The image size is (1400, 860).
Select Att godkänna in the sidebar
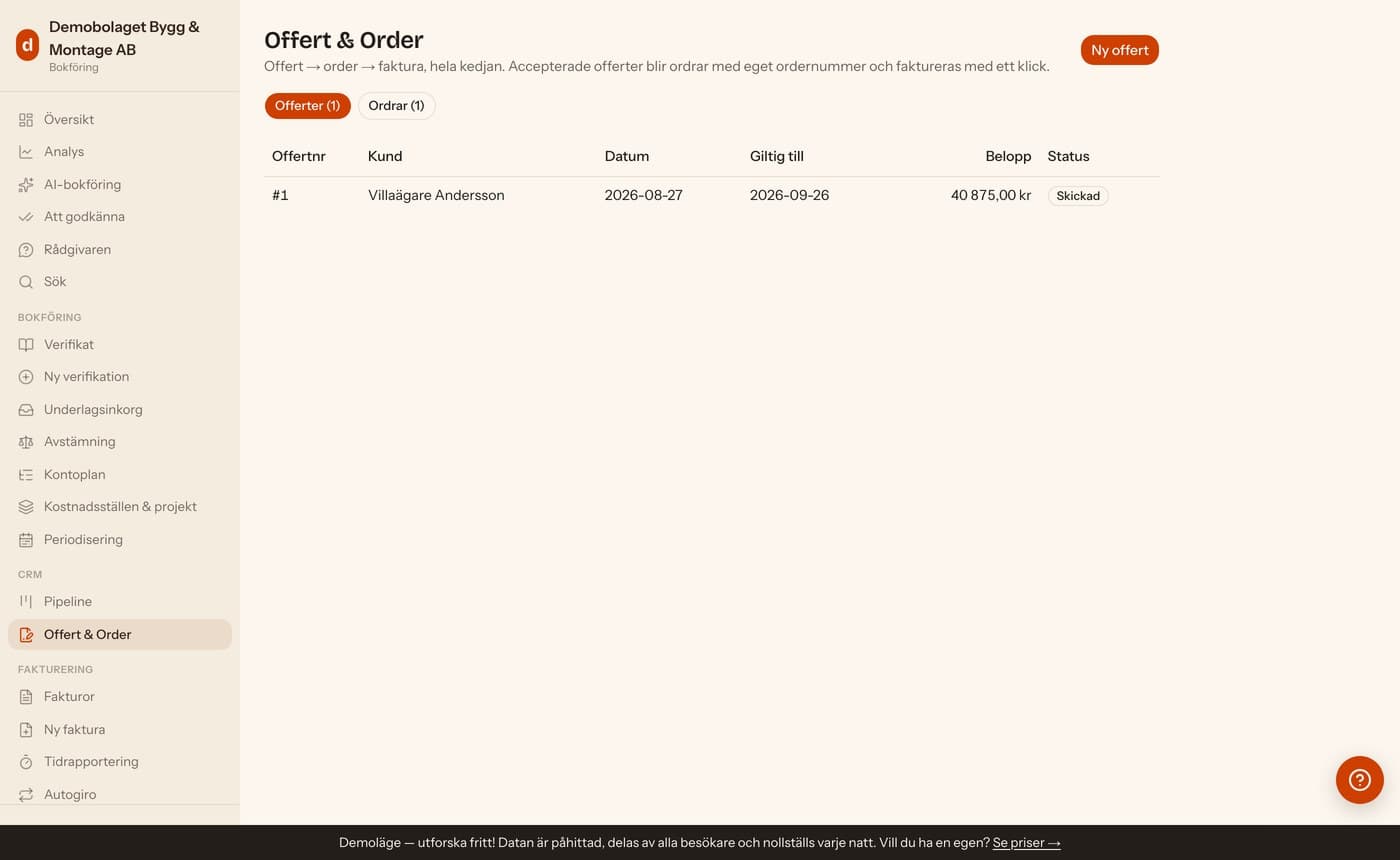[120, 217]
